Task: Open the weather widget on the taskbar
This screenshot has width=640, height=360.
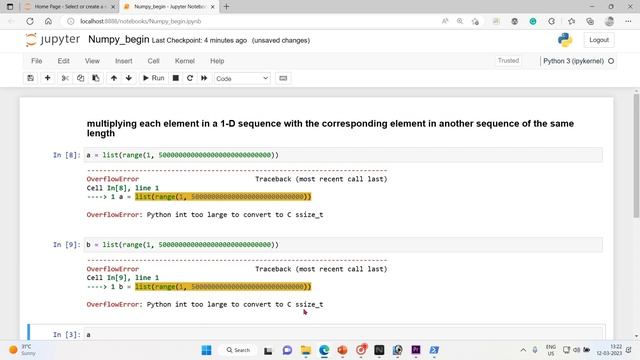Action: tap(21, 350)
